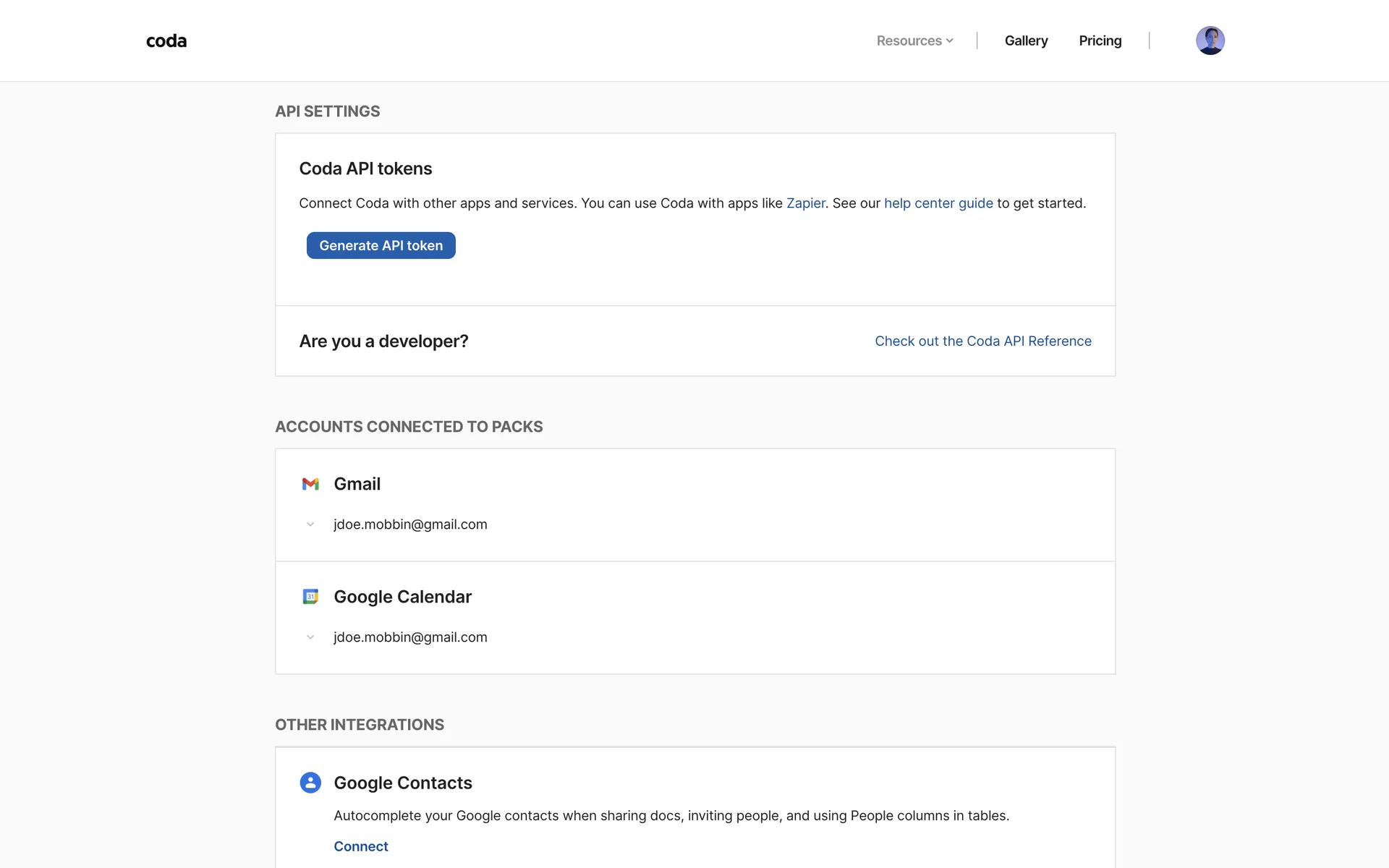This screenshot has width=1389, height=868.
Task: Click the coda logo in header
Action: pos(166,41)
